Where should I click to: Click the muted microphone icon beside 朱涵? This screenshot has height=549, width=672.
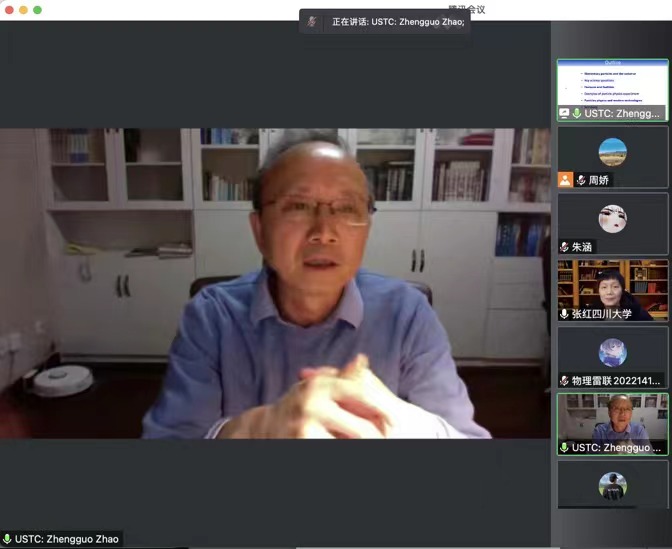(x=565, y=246)
